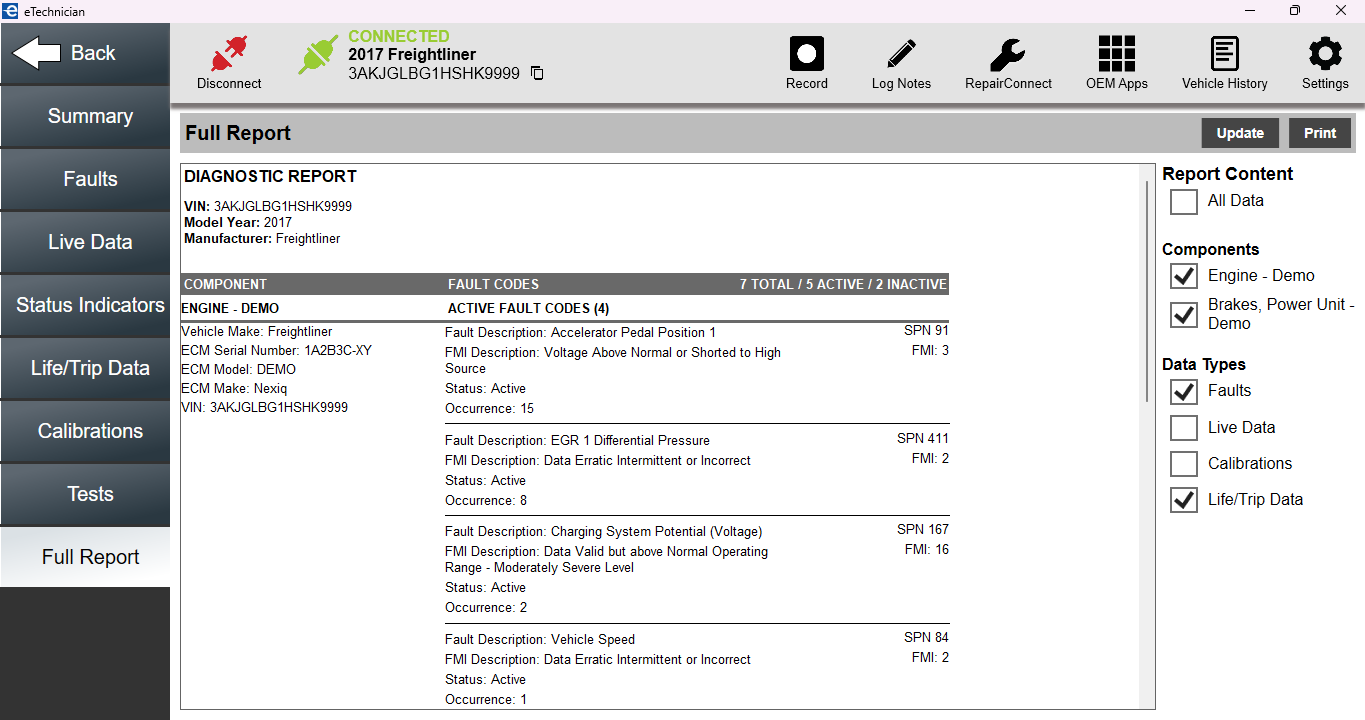
Task: Click Manufacturer: Freightliner line
Action: coord(262,239)
